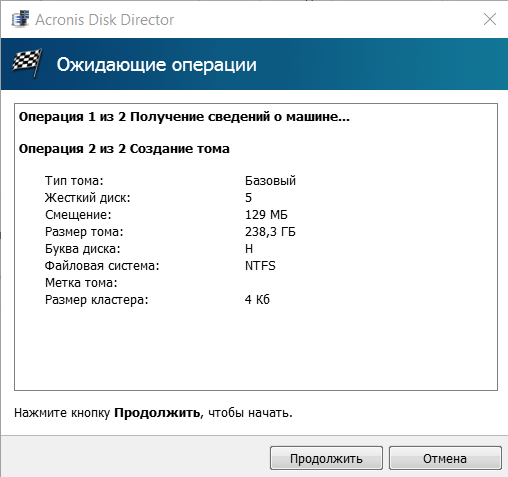Click the offset value '129 МБ'
This screenshot has width=508, height=477.
266,215
